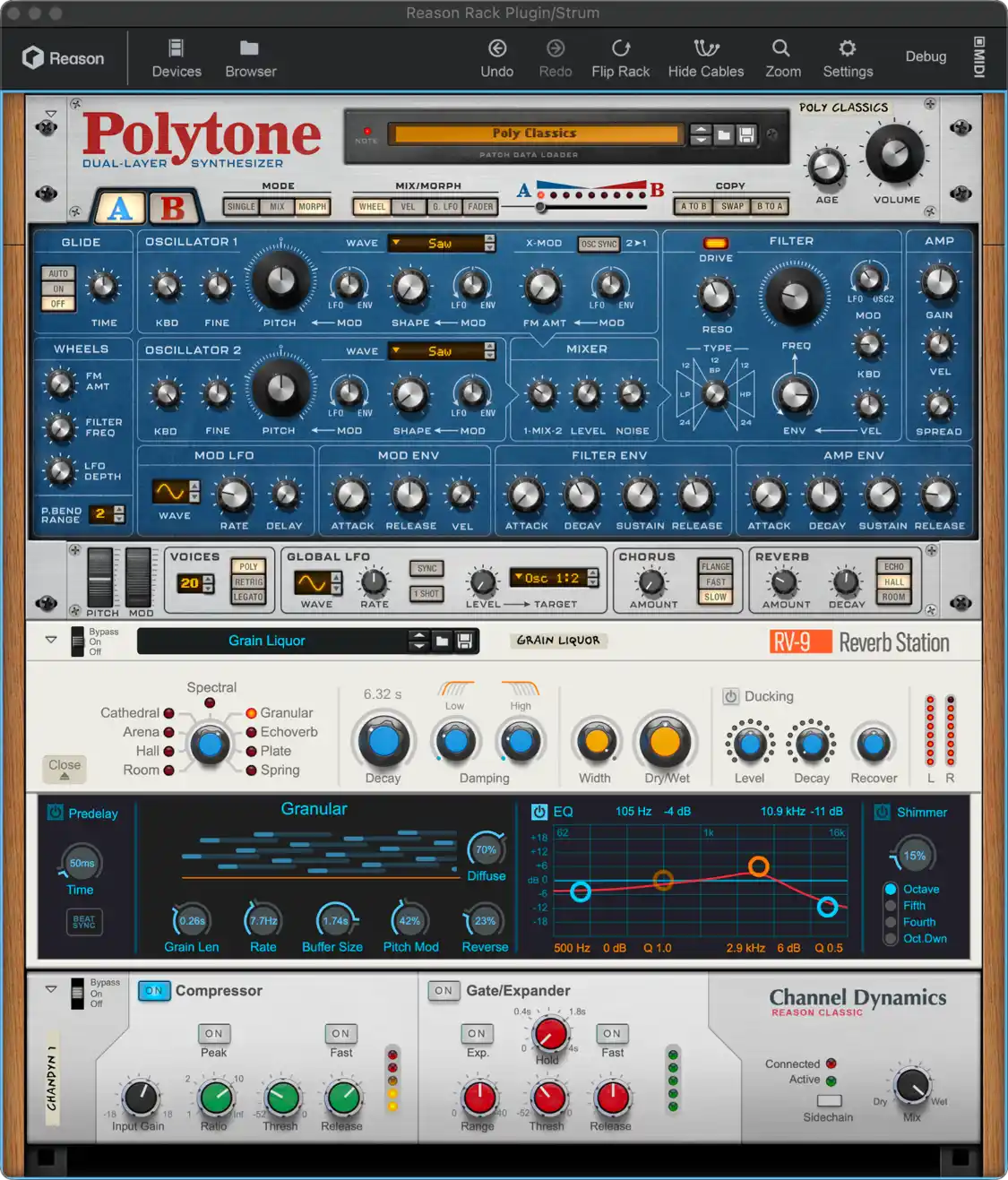Choose WHEEL as mix/morph source

click(372, 207)
